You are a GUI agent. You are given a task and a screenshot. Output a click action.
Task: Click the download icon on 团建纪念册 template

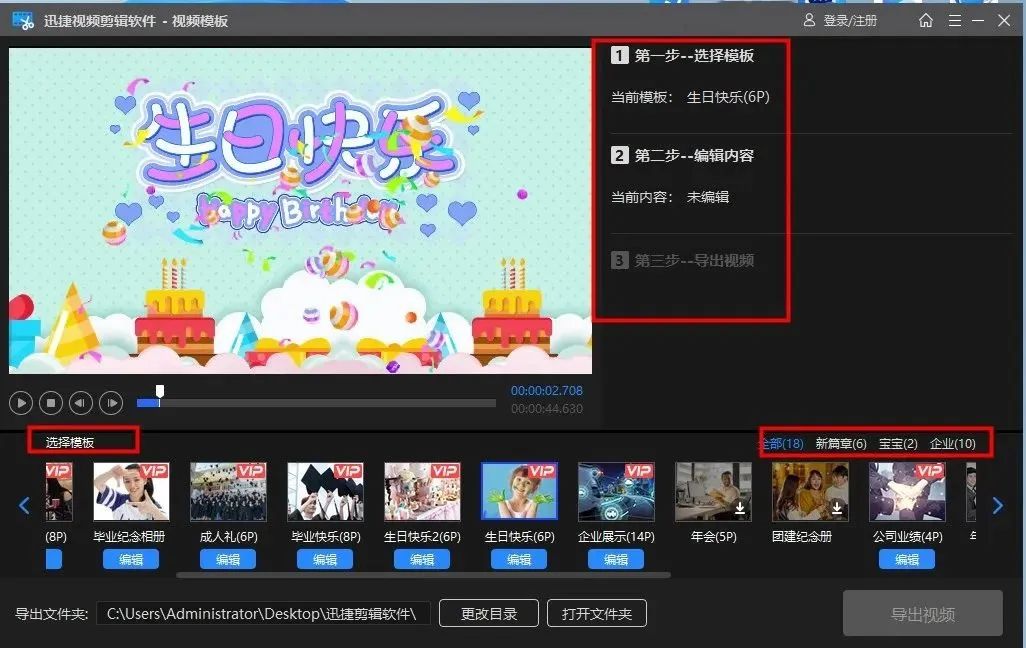pyautogui.click(x=837, y=508)
